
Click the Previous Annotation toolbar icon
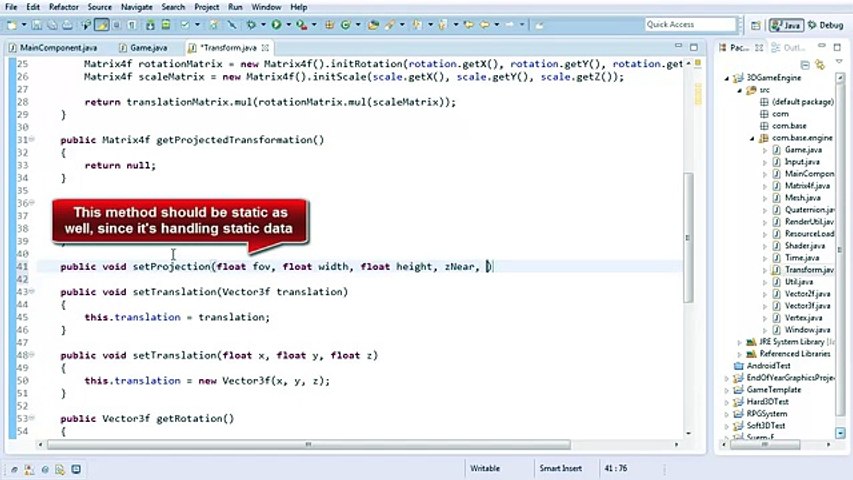coord(443,25)
